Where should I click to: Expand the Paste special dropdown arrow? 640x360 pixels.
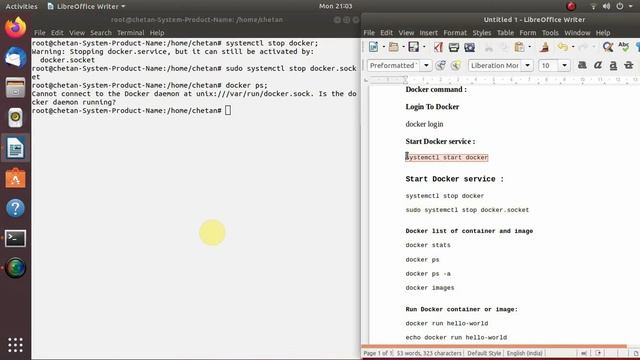click(x=529, y=47)
